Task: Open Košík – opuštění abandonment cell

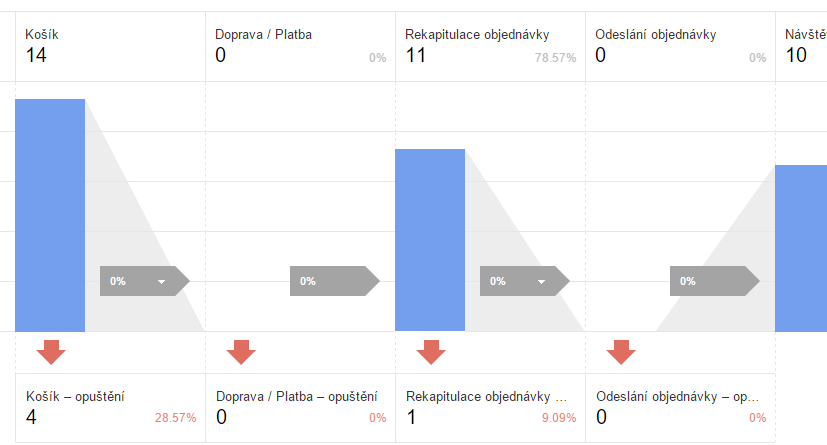Action: [110, 408]
